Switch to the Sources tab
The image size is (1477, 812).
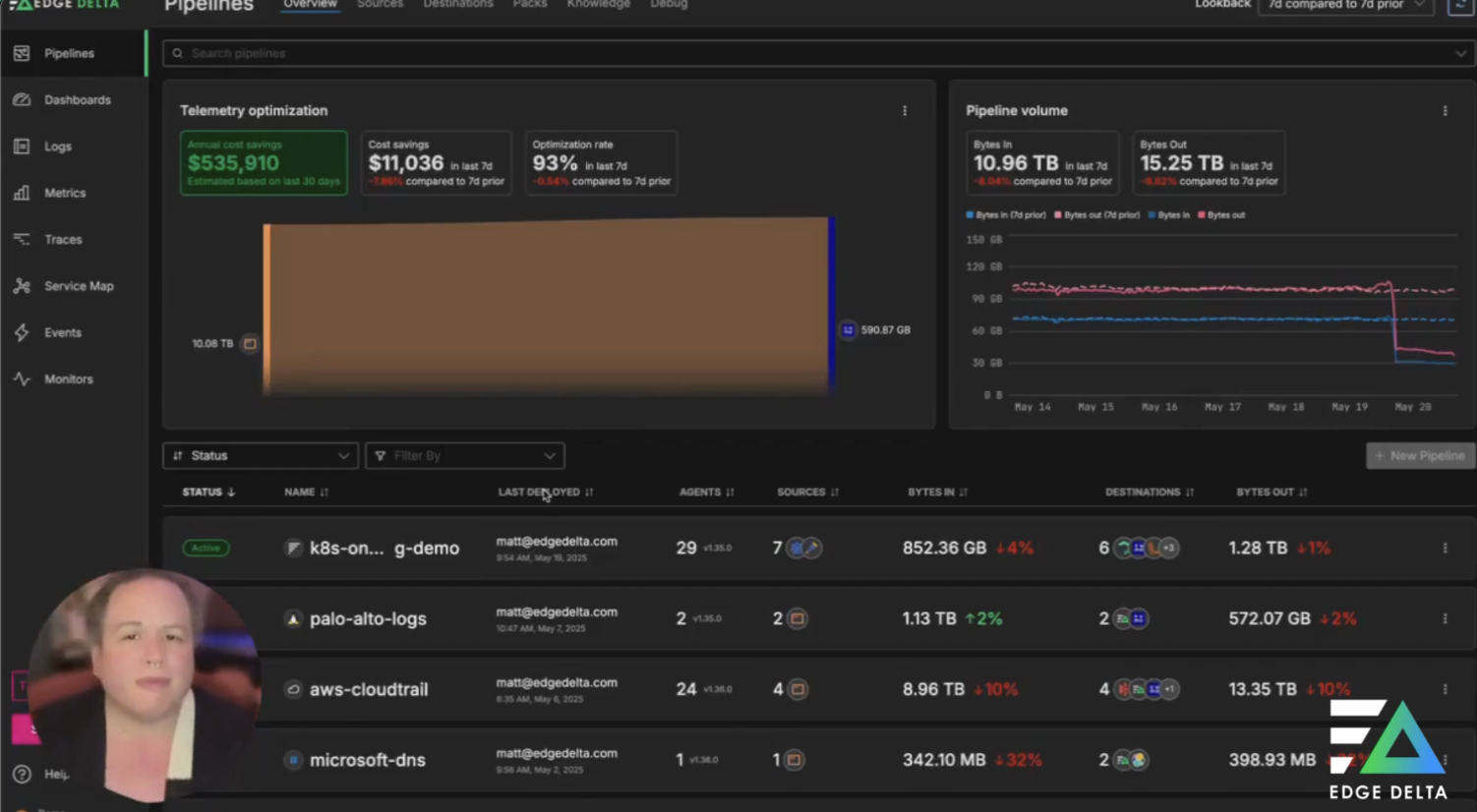(x=380, y=5)
